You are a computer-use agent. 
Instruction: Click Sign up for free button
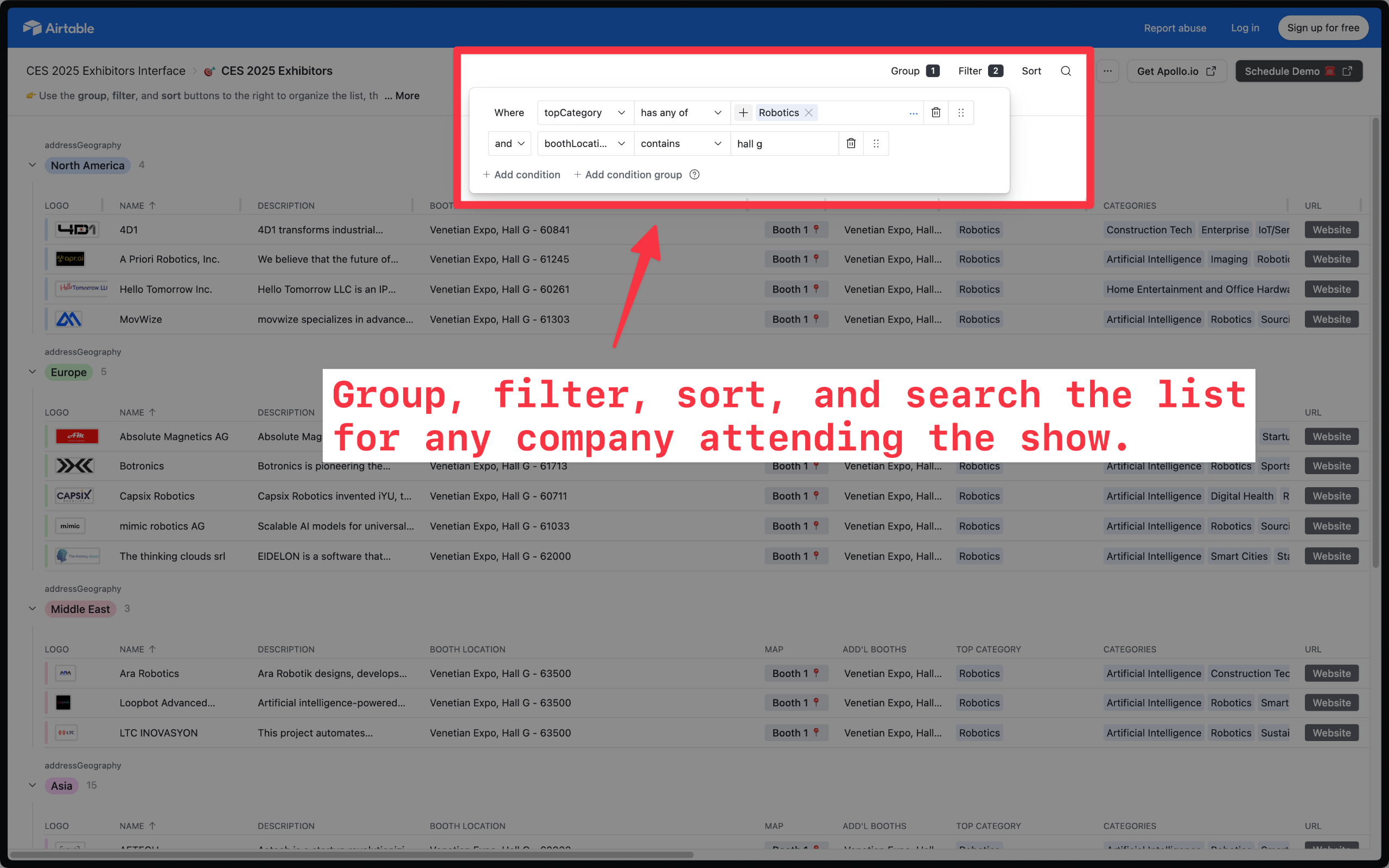coord(1323,28)
